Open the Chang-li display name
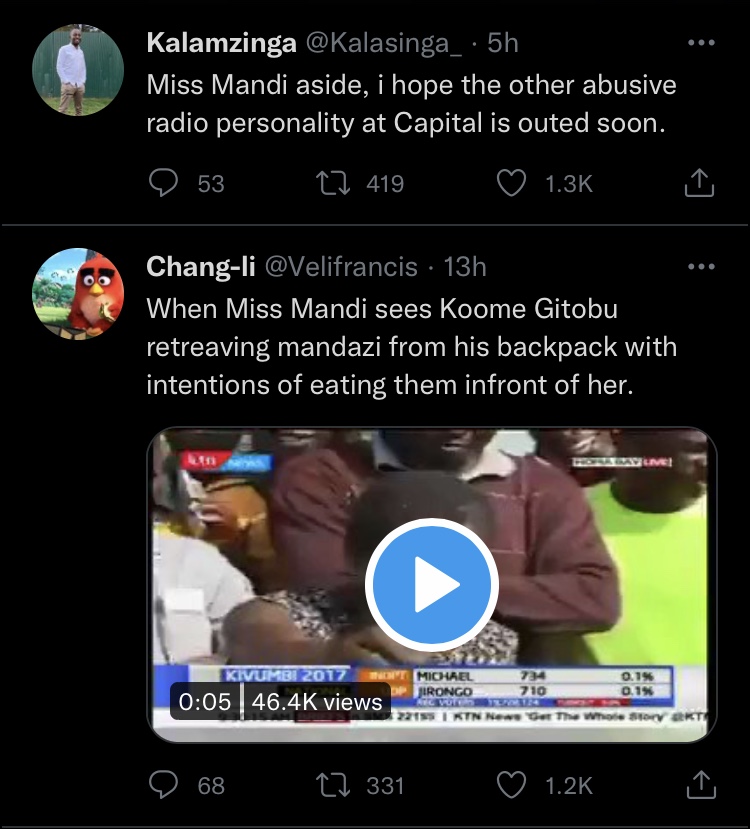This screenshot has width=750, height=829. coord(201,266)
